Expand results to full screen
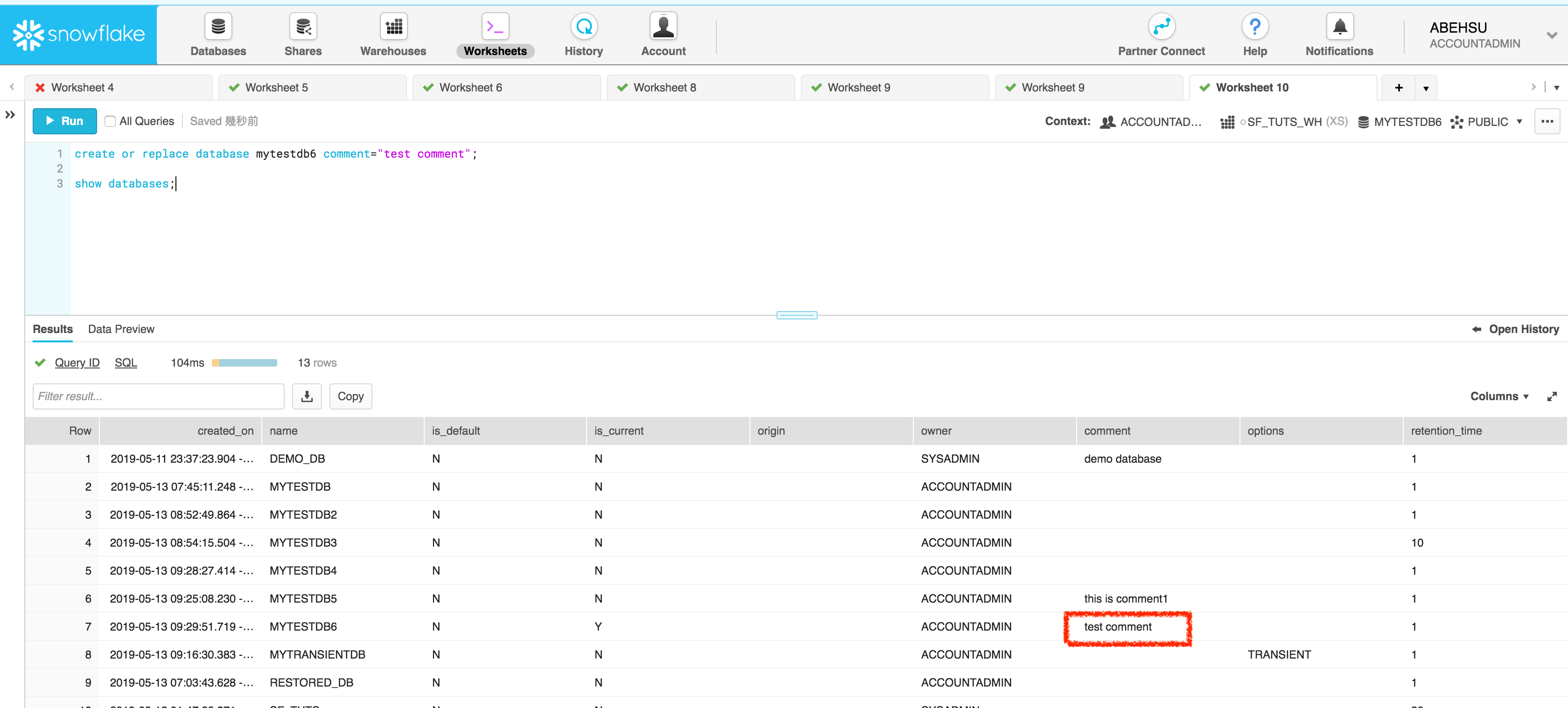The height and width of the screenshot is (708, 1568). point(1552,396)
